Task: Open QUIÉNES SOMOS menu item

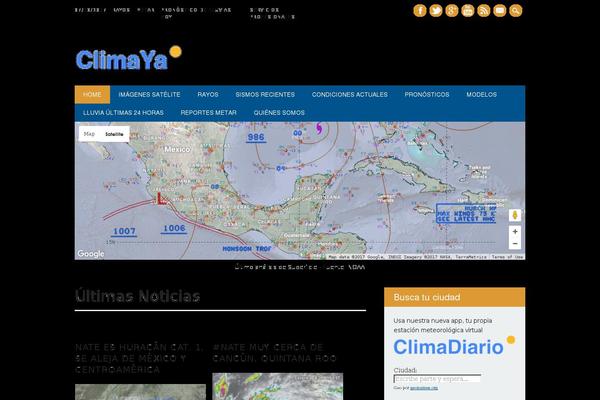Action: 279,113
